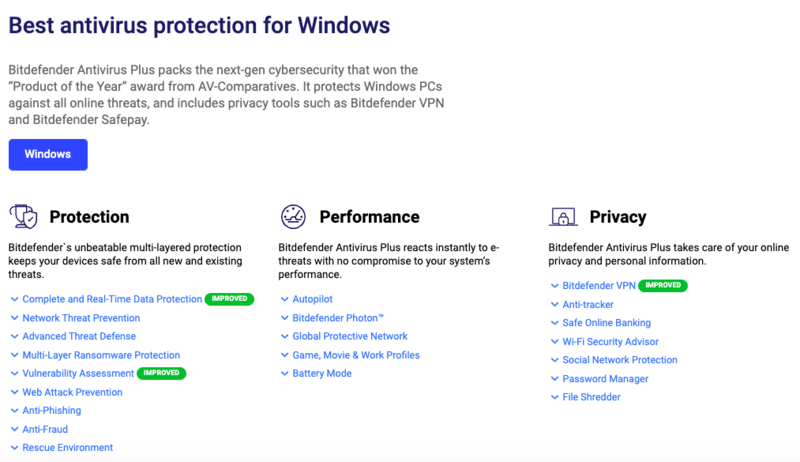This screenshot has height=462, width=800.
Task: Select the Windows platform button
Action: click(x=48, y=155)
